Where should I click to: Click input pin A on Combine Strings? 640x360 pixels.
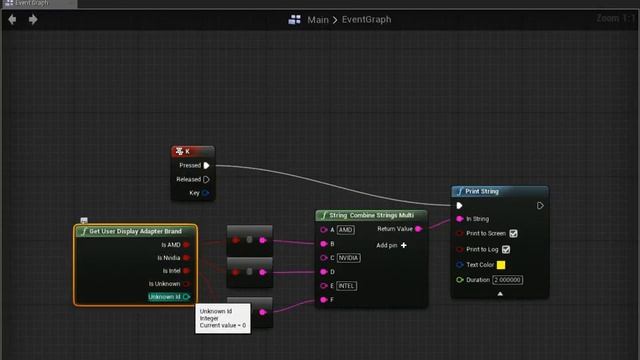324,230
